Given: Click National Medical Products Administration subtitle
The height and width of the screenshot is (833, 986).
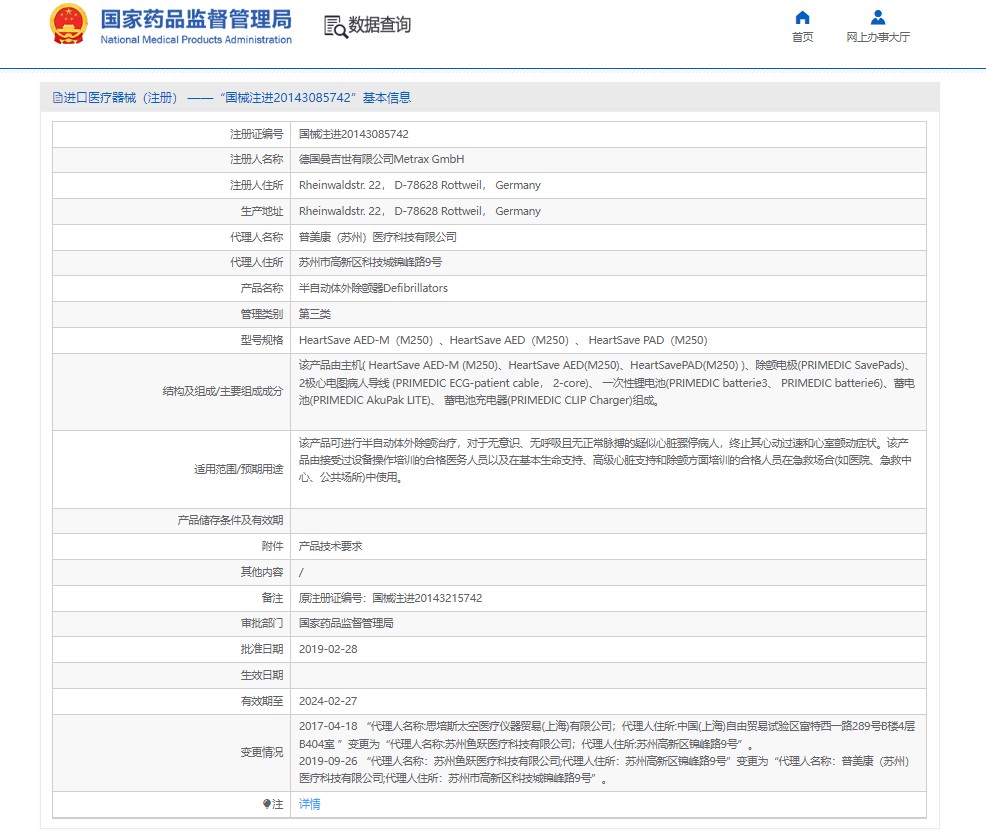Looking at the screenshot, I should click(x=196, y=40).
